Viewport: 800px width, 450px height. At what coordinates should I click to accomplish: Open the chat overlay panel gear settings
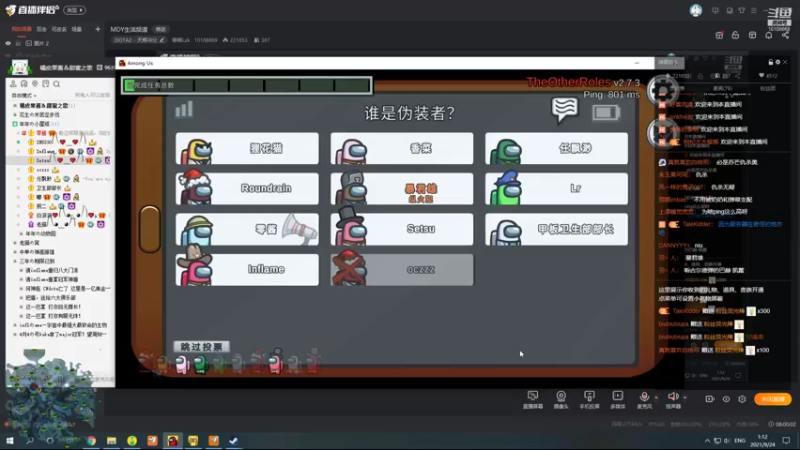(x=778, y=62)
